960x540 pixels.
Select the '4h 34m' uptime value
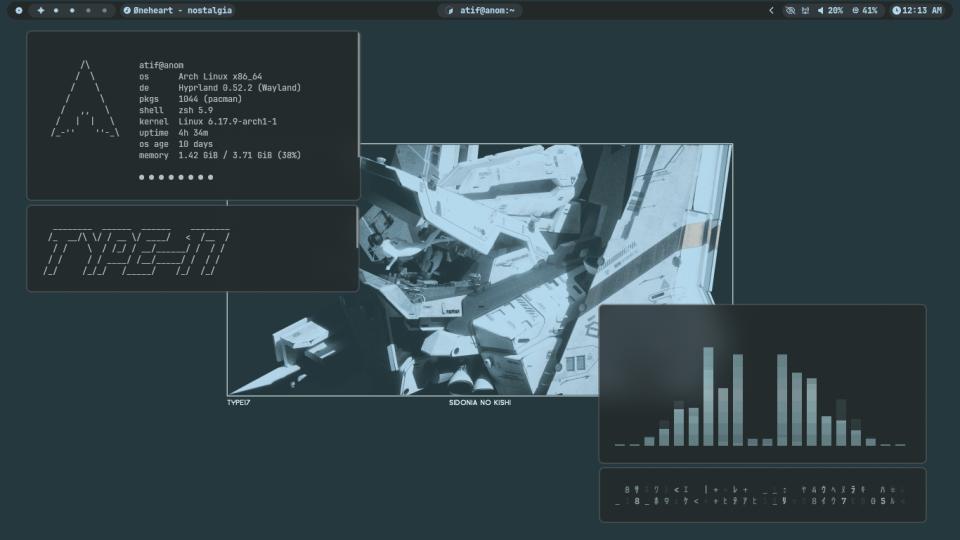pos(193,132)
